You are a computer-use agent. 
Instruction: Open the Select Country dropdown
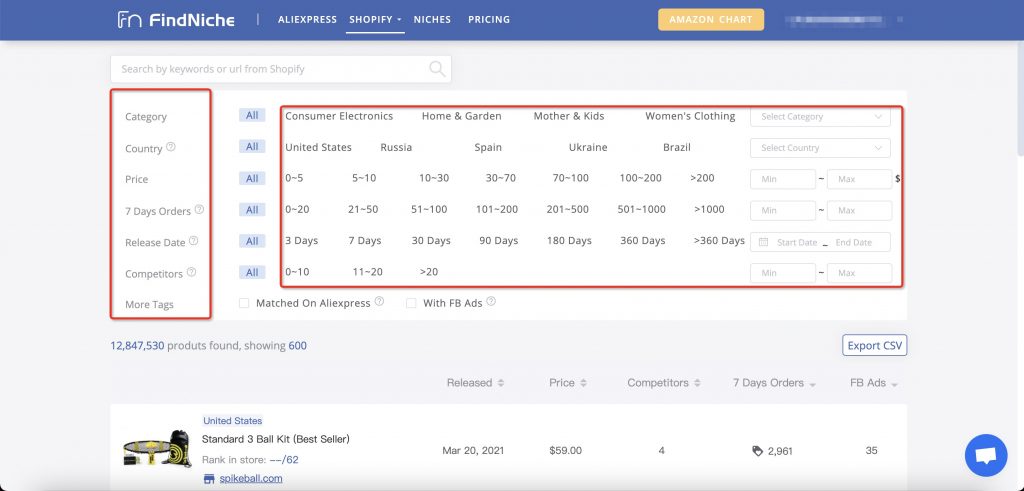[x=820, y=148]
